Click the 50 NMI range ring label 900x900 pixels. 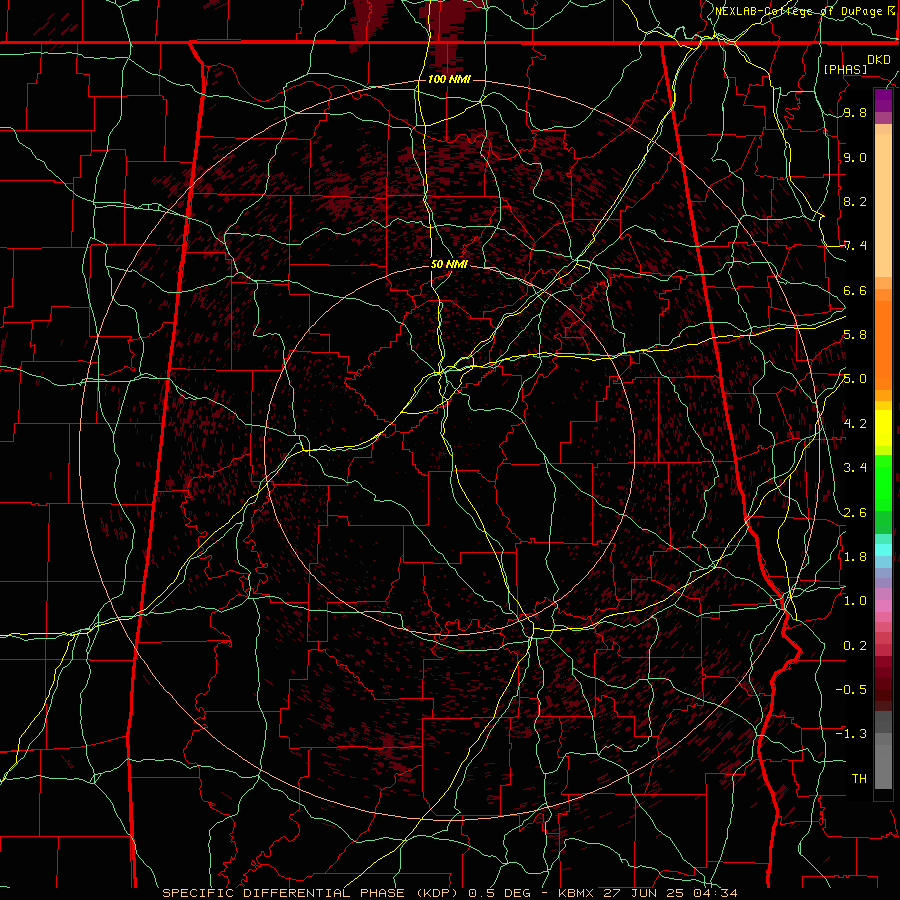pyautogui.click(x=449, y=264)
